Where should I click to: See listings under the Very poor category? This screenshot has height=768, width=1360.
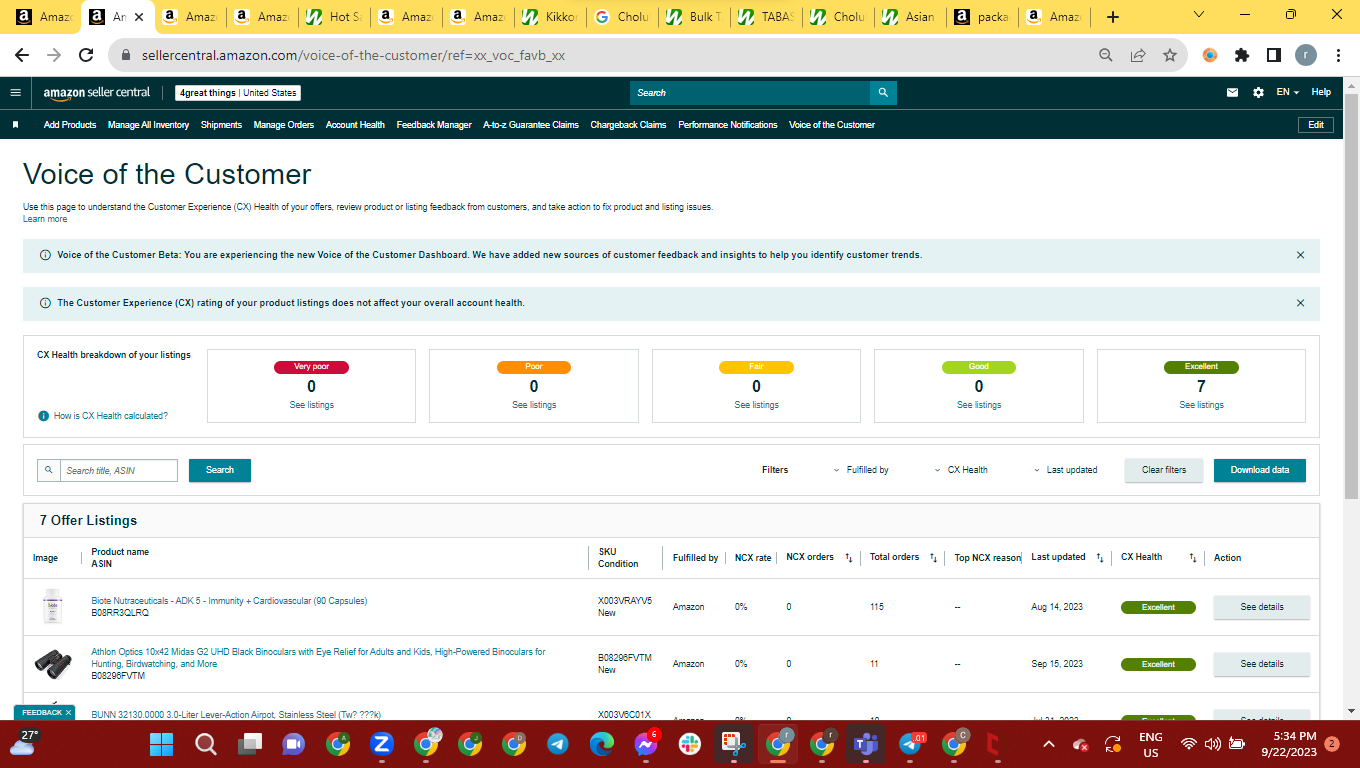(x=311, y=405)
